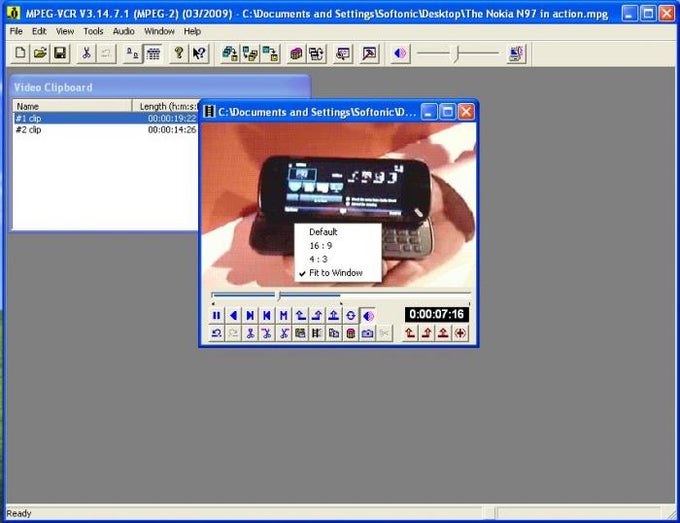This screenshot has width=680, height=523.
Task: Choose Default in aspect ratio menu
Action: (338, 232)
